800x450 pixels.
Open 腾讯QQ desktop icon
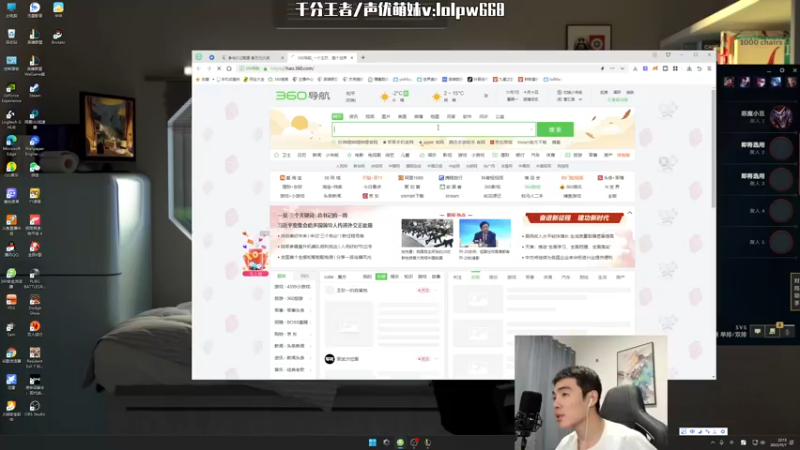pos(11,249)
